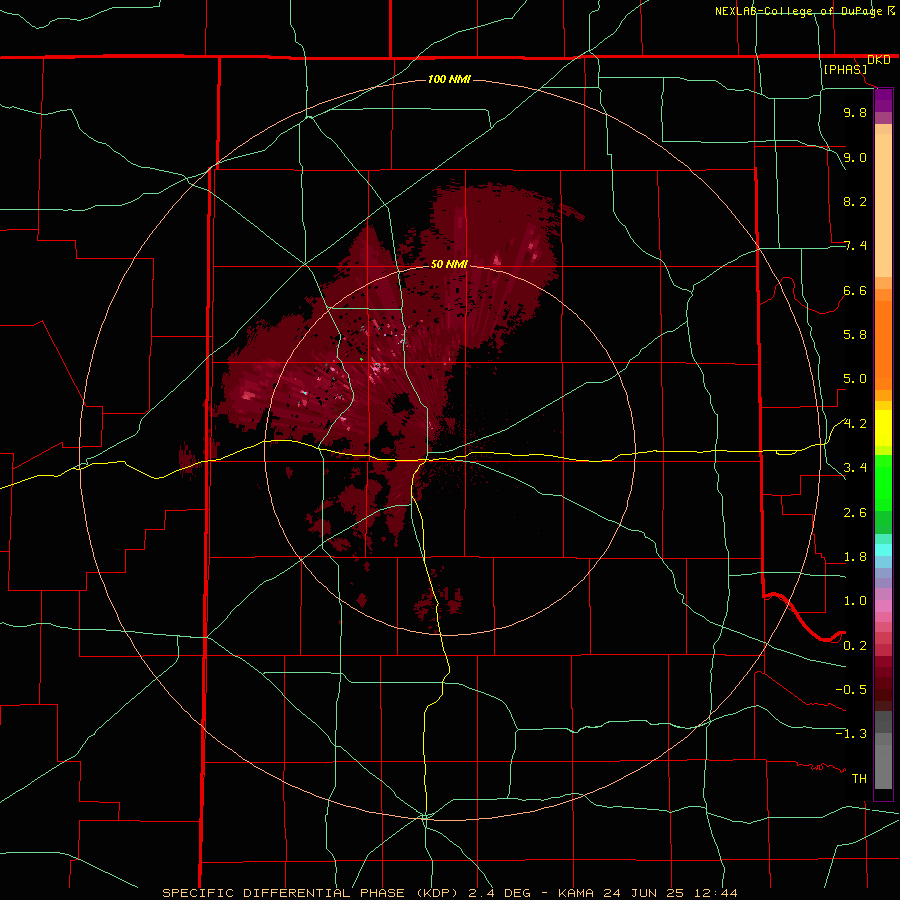Click the 5.0 legend value
This screenshot has height=900, width=900.
pyautogui.click(x=855, y=379)
